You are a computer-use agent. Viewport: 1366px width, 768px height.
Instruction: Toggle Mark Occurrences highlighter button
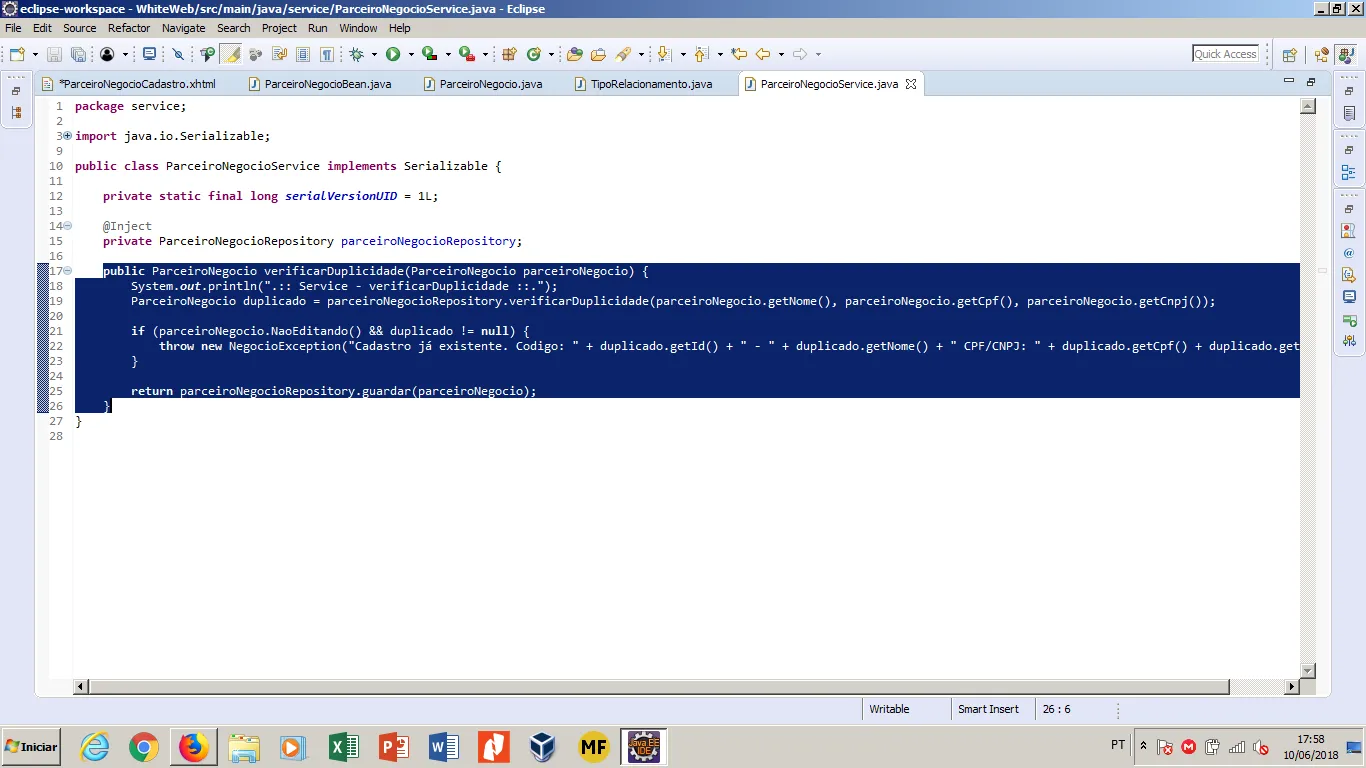pos(231,55)
